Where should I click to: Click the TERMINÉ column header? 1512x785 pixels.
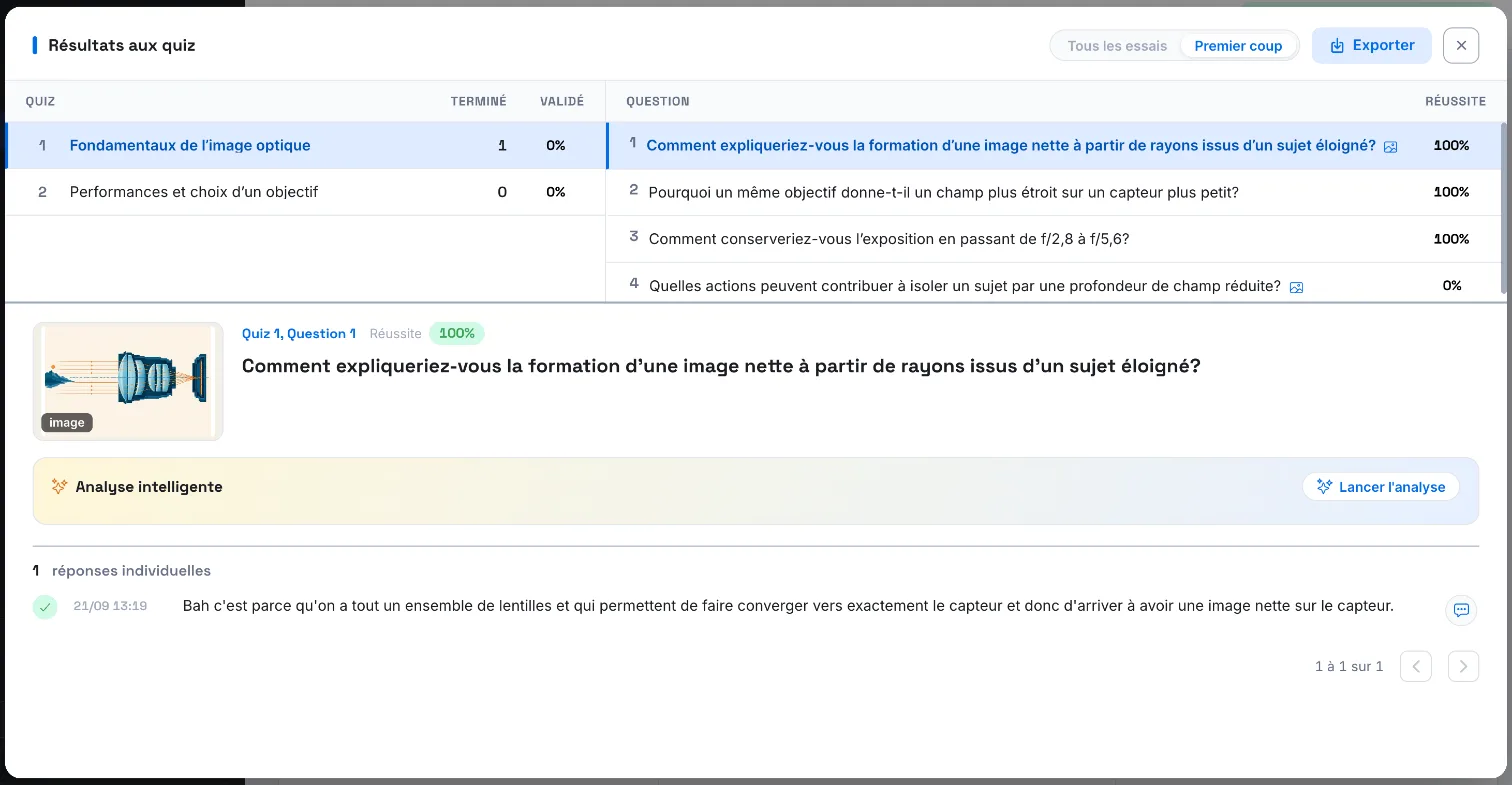point(478,101)
